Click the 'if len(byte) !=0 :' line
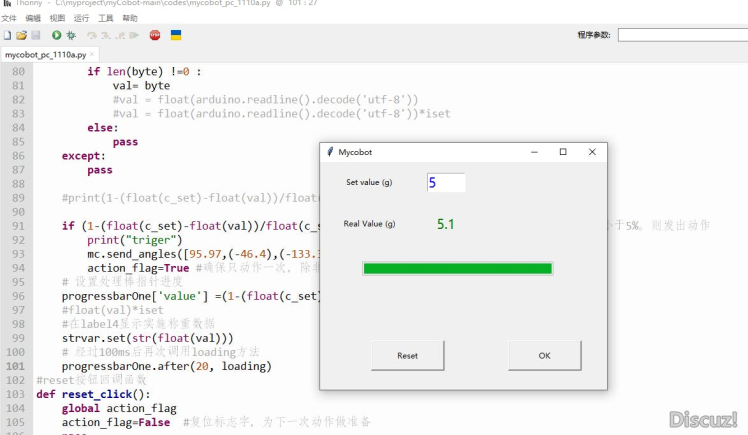 point(144,72)
